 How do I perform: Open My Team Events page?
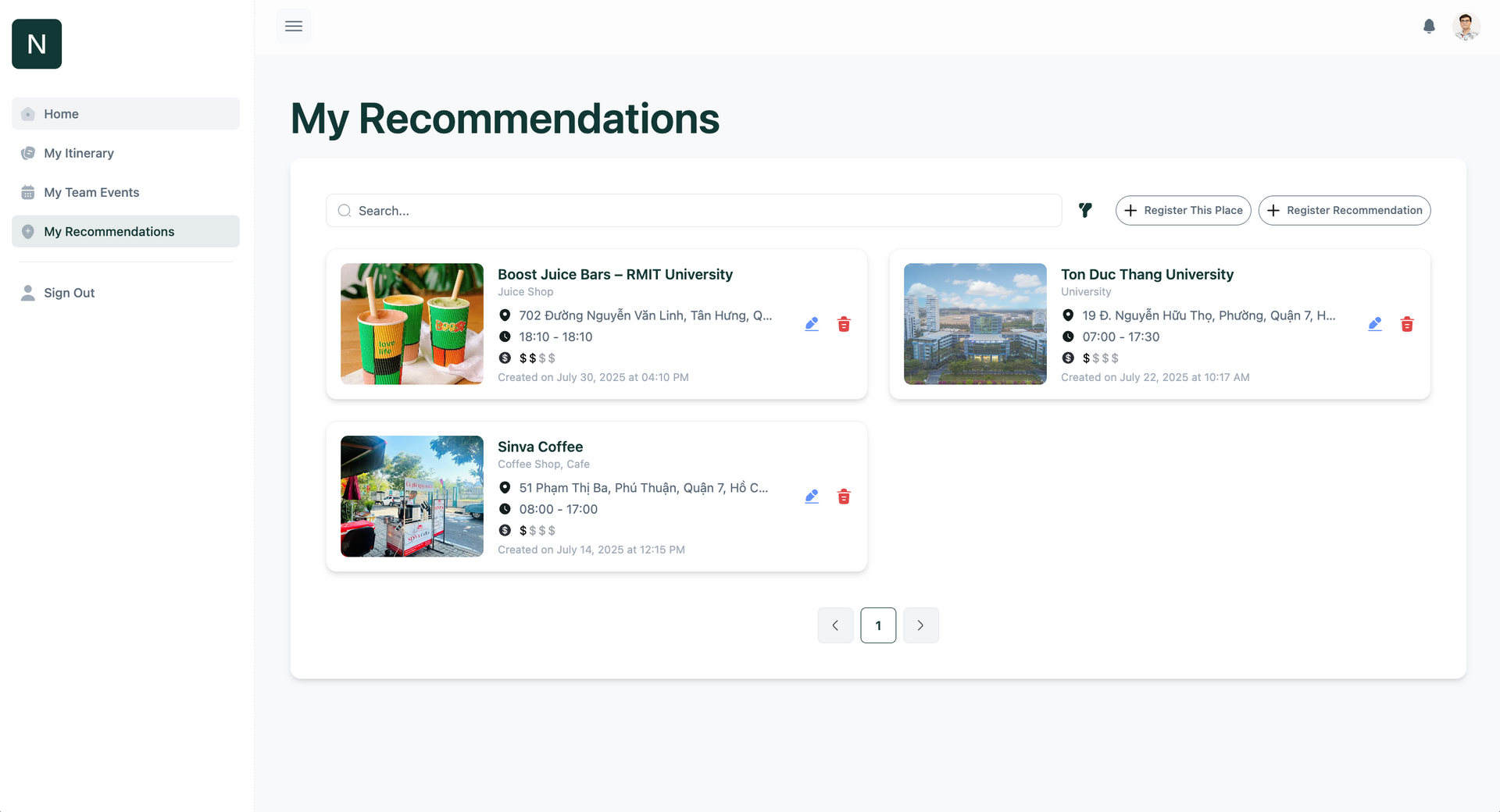coord(126,192)
